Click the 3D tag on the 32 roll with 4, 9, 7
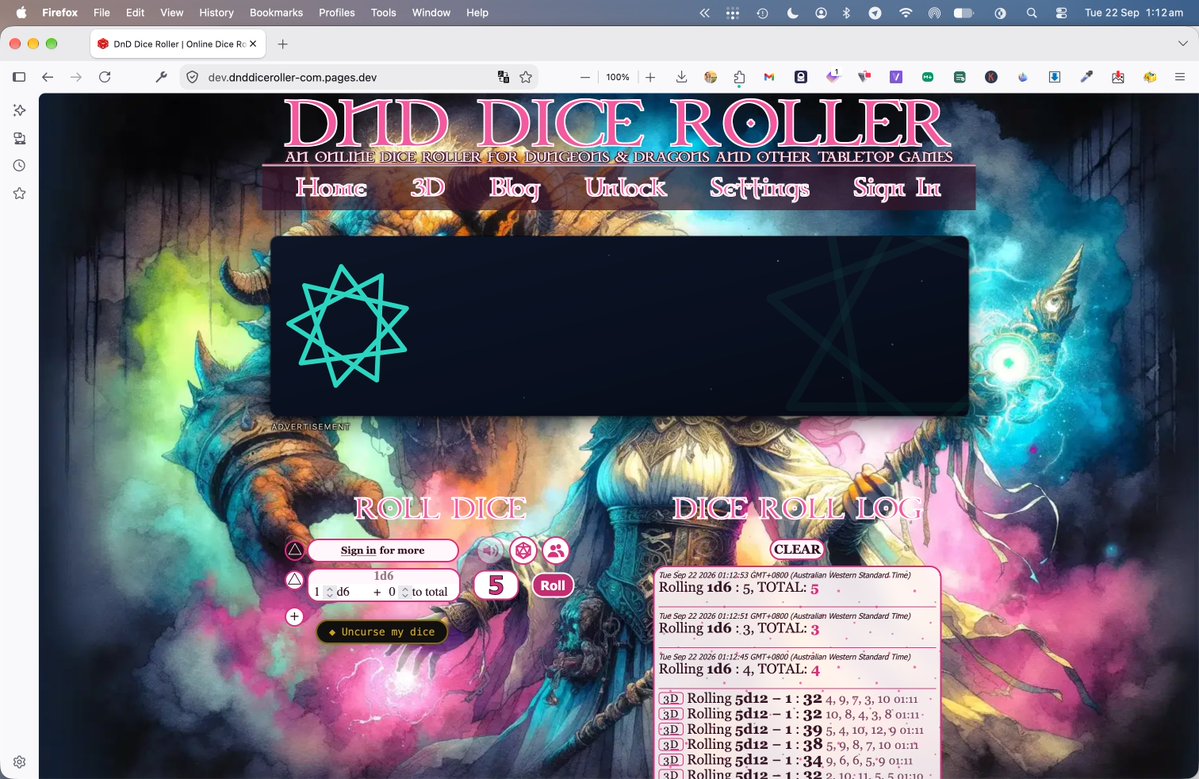 [x=671, y=699]
